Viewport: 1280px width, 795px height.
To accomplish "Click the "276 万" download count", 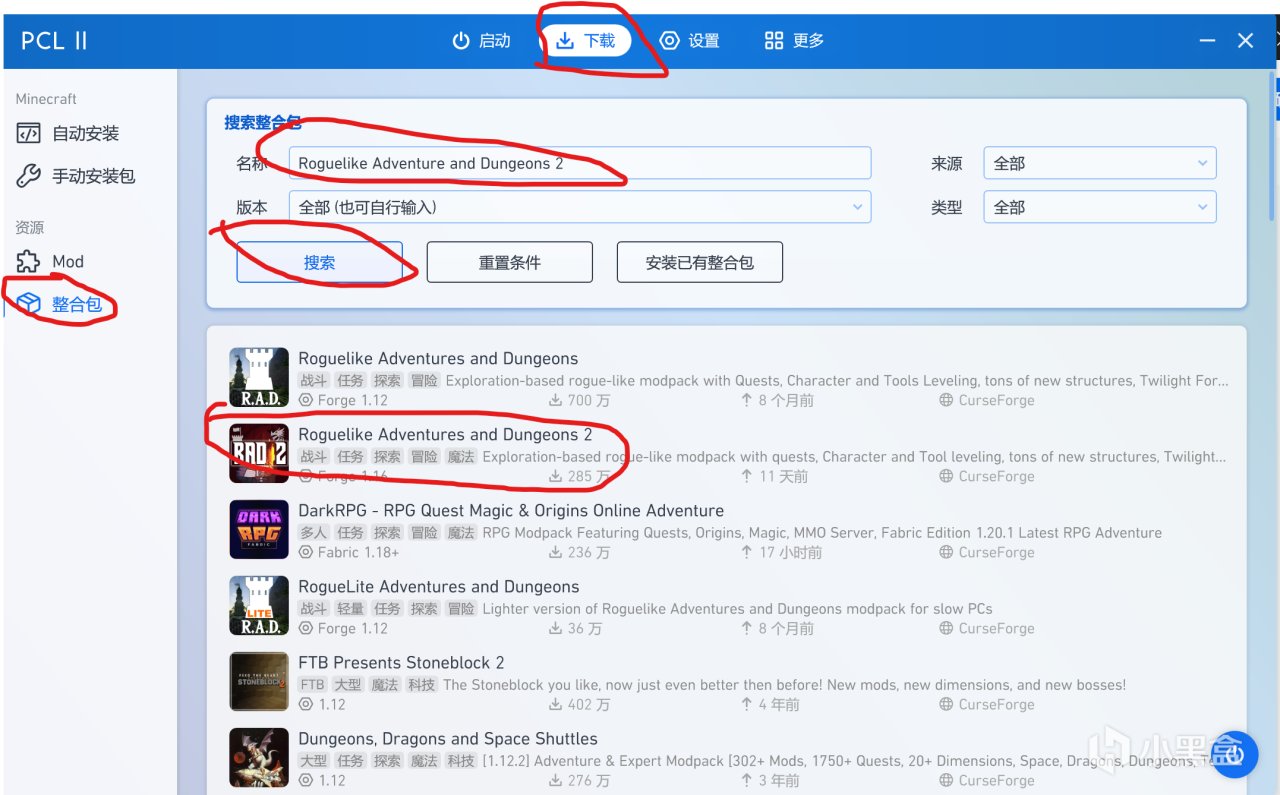I will 588,780.
